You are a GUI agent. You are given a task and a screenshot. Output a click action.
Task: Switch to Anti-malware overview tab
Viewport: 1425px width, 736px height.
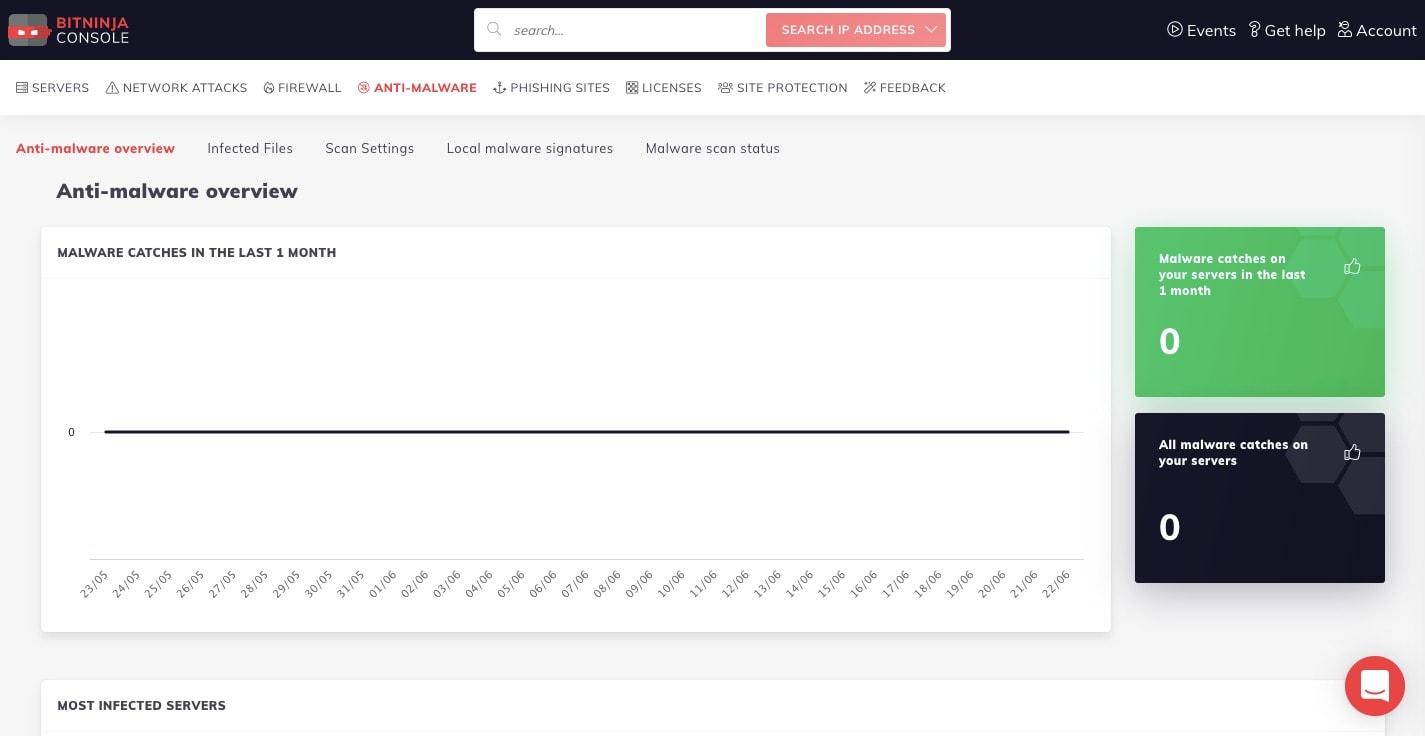[95, 148]
